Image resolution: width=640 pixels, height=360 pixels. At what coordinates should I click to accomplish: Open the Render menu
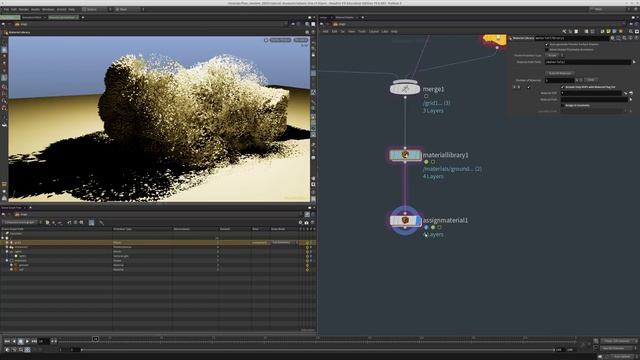tap(24, 9)
